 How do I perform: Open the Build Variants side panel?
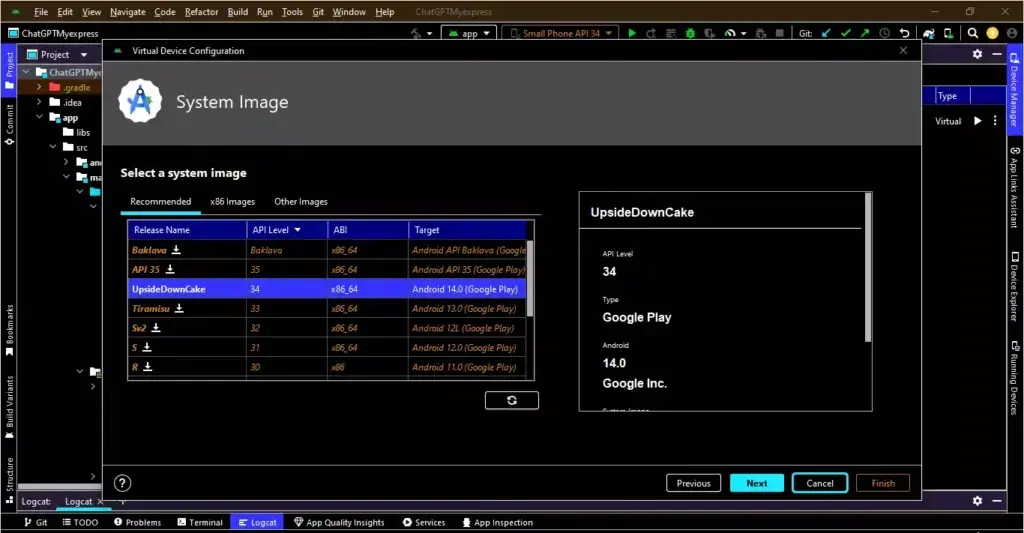9,406
